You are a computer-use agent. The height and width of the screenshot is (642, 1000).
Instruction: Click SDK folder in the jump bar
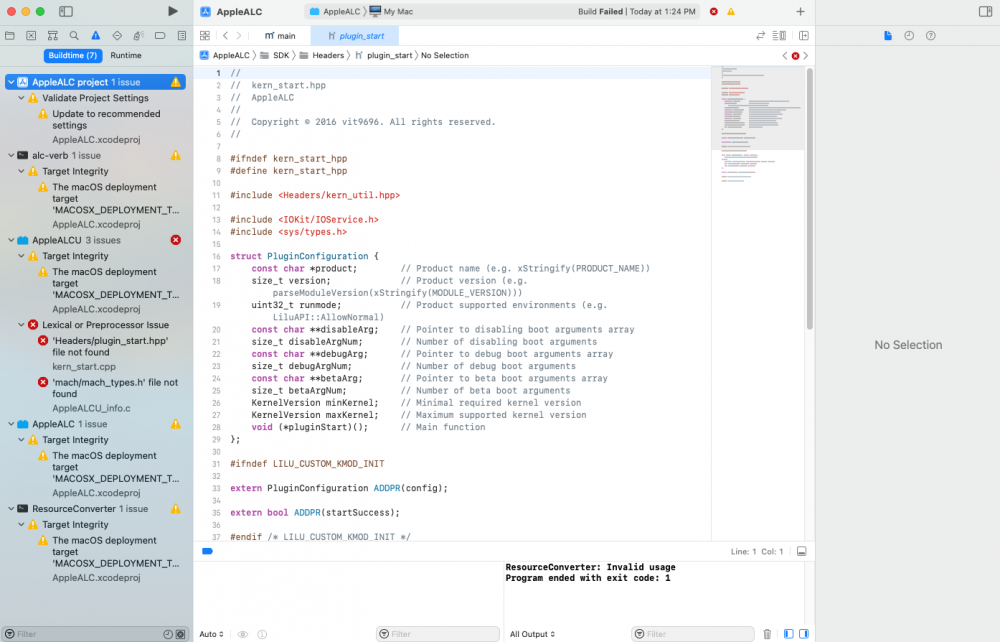coord(275,55)
